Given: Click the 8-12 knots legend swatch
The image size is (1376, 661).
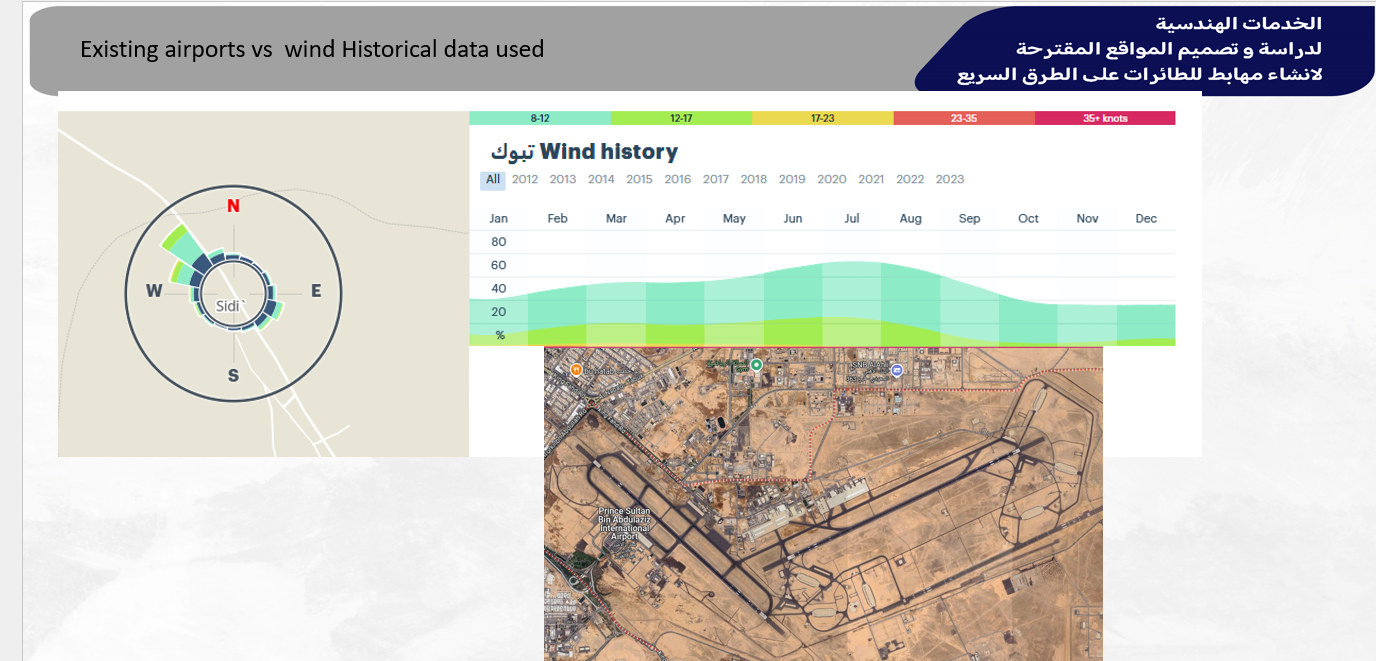Looking at the screenshot, I should tap(540, 118).
